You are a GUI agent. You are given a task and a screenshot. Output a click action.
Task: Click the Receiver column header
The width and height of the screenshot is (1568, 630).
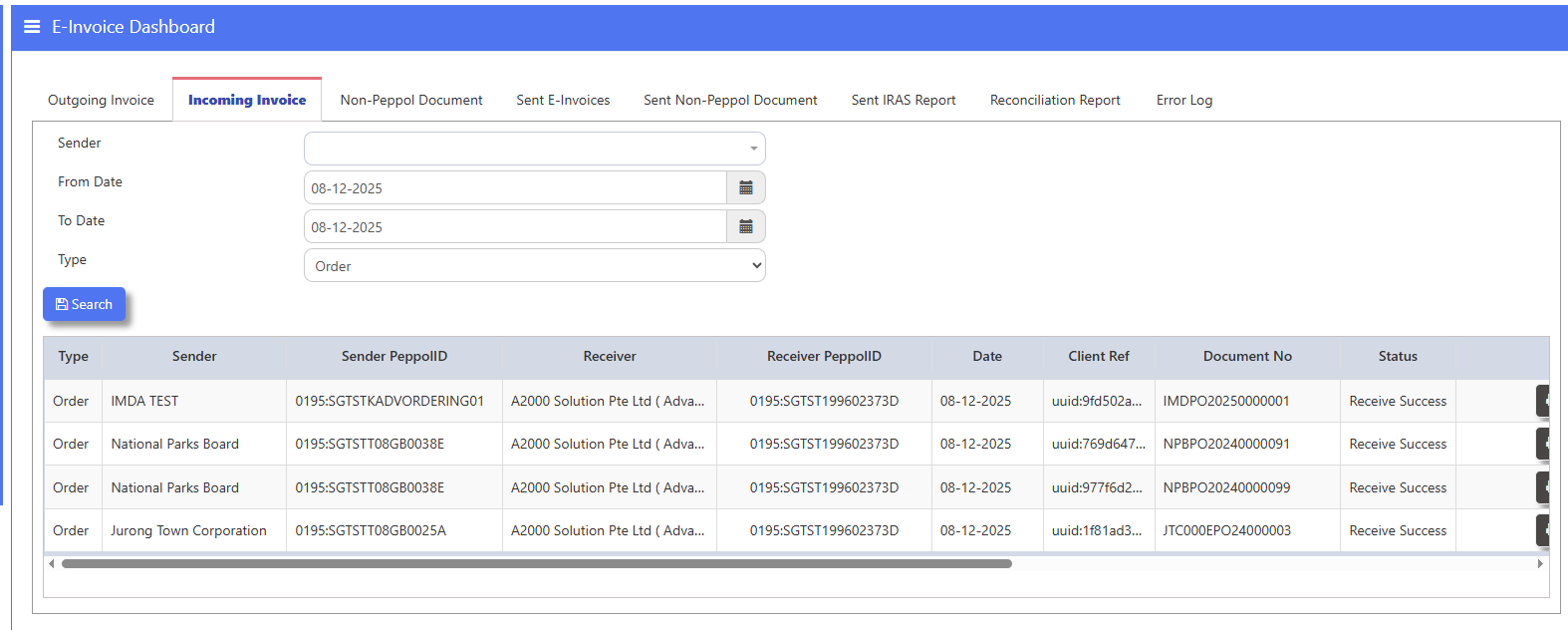point(610,356)
